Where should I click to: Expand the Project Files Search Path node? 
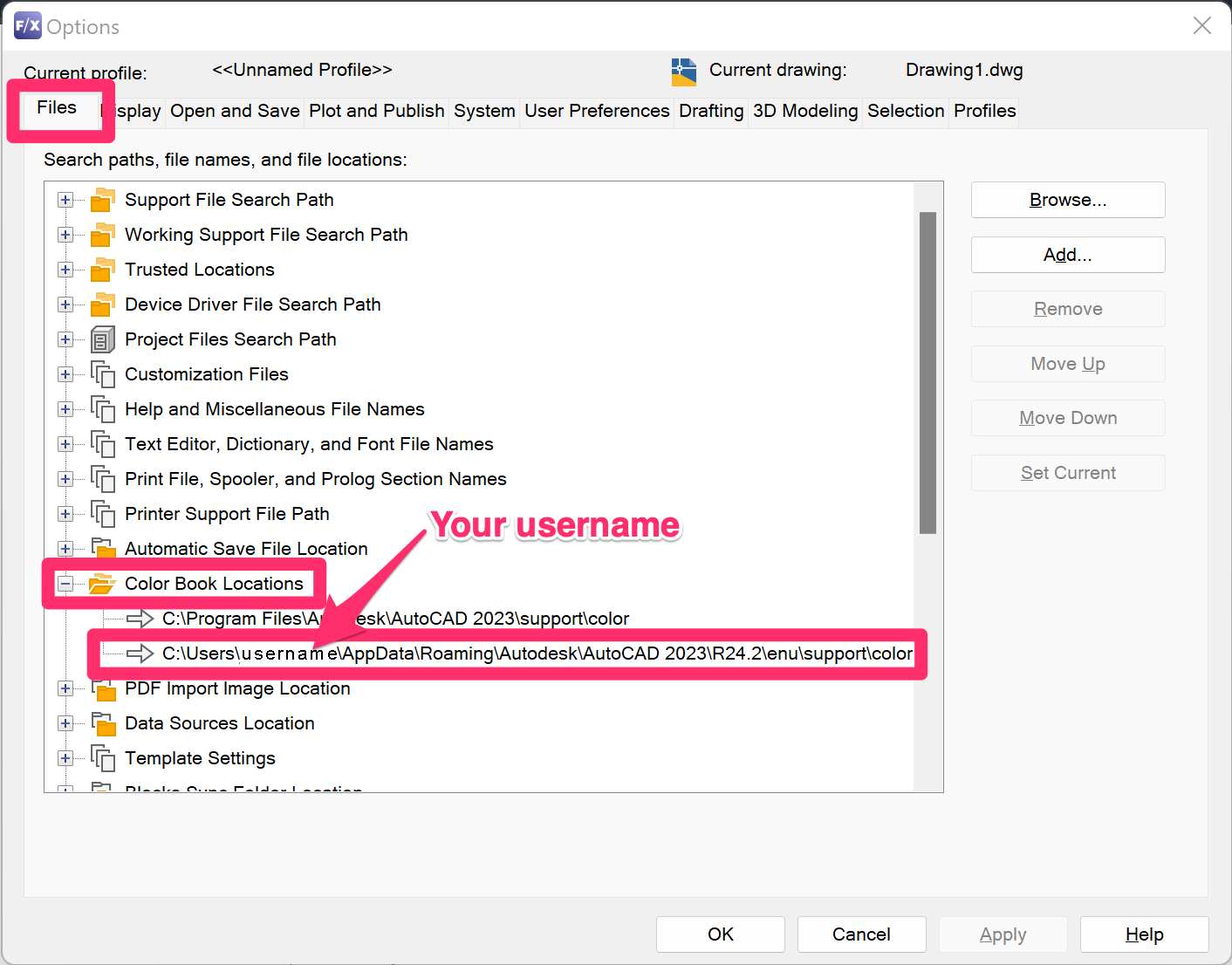coord(65,339)
